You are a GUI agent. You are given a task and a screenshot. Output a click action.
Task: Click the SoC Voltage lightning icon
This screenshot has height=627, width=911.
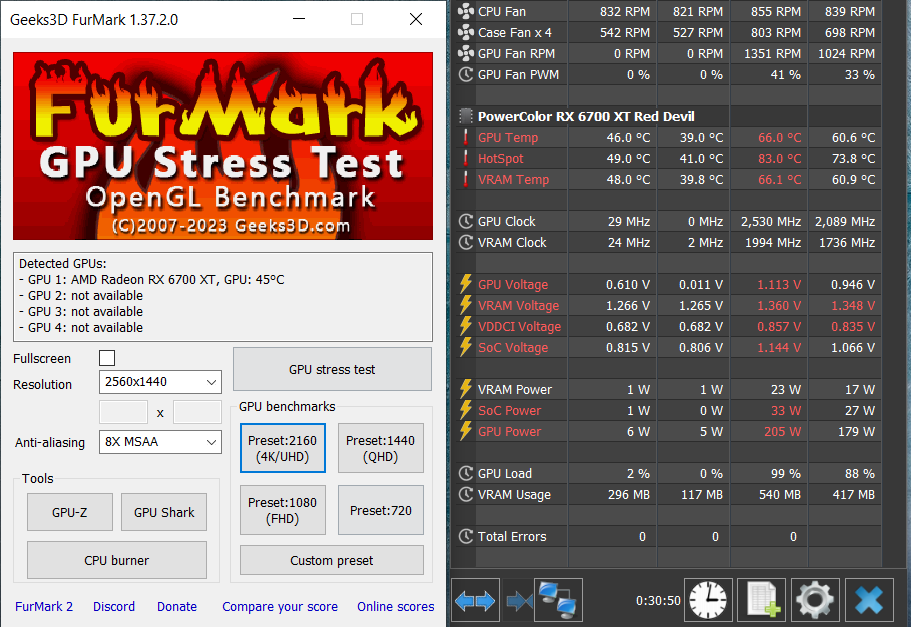pos(466,347)
